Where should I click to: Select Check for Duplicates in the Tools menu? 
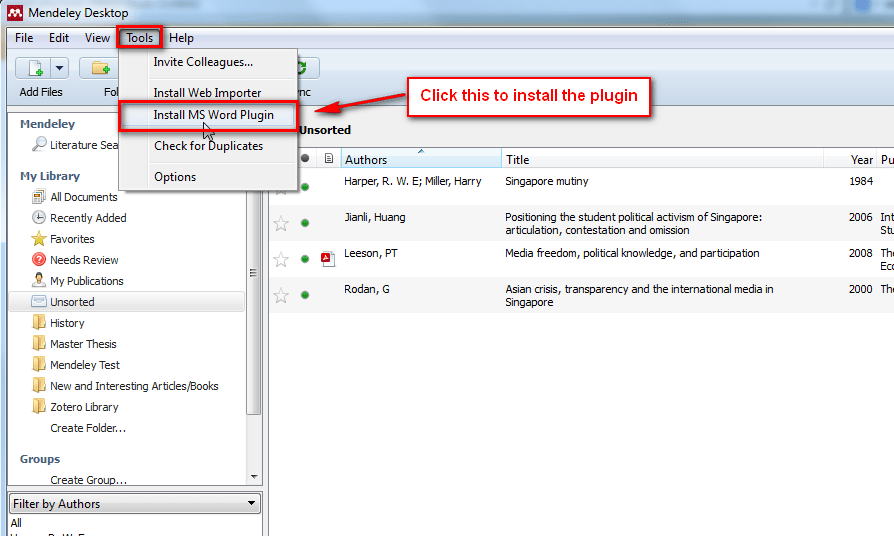tap(208, 146)
